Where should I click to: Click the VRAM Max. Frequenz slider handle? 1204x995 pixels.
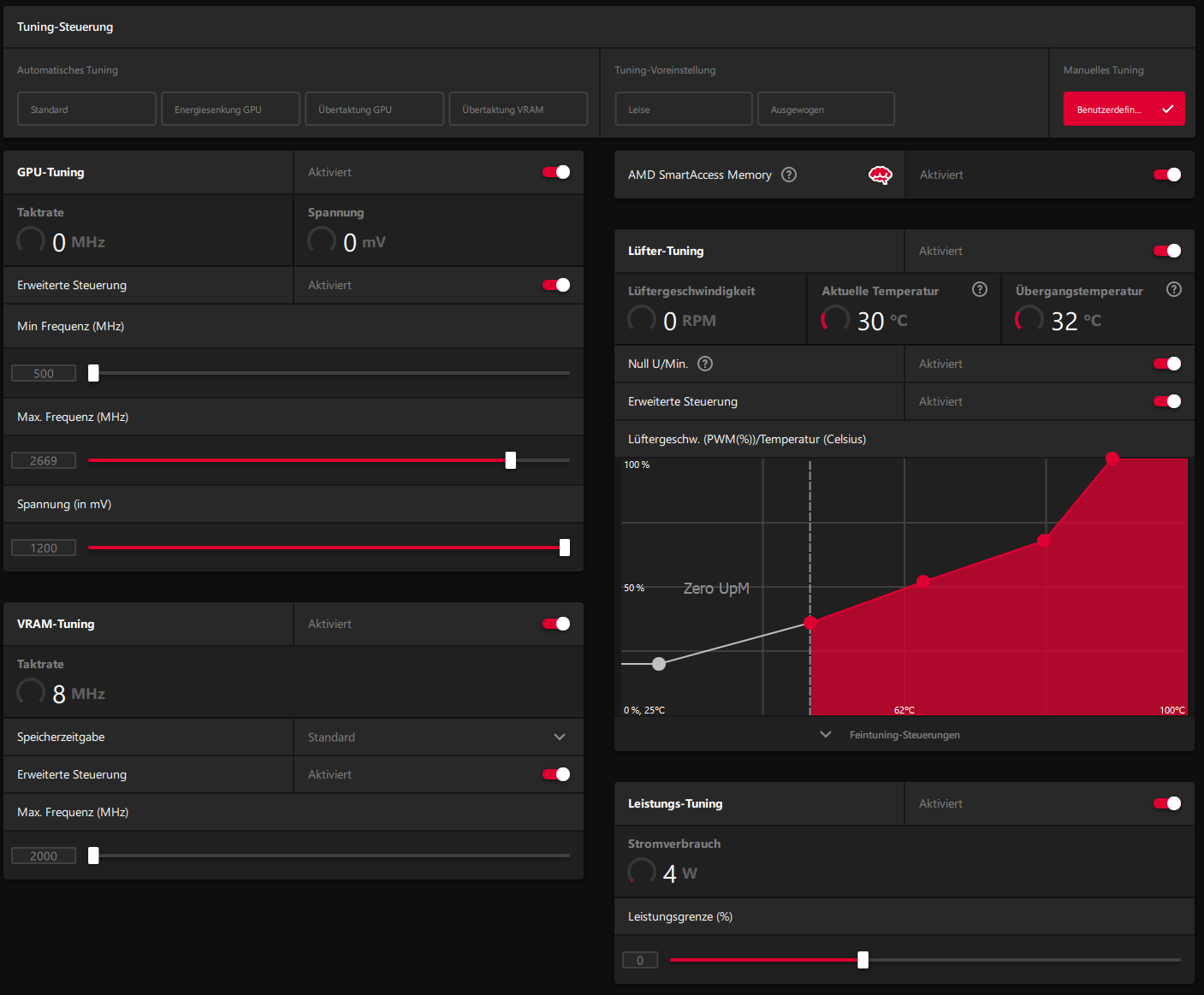[x=93, y=856]
